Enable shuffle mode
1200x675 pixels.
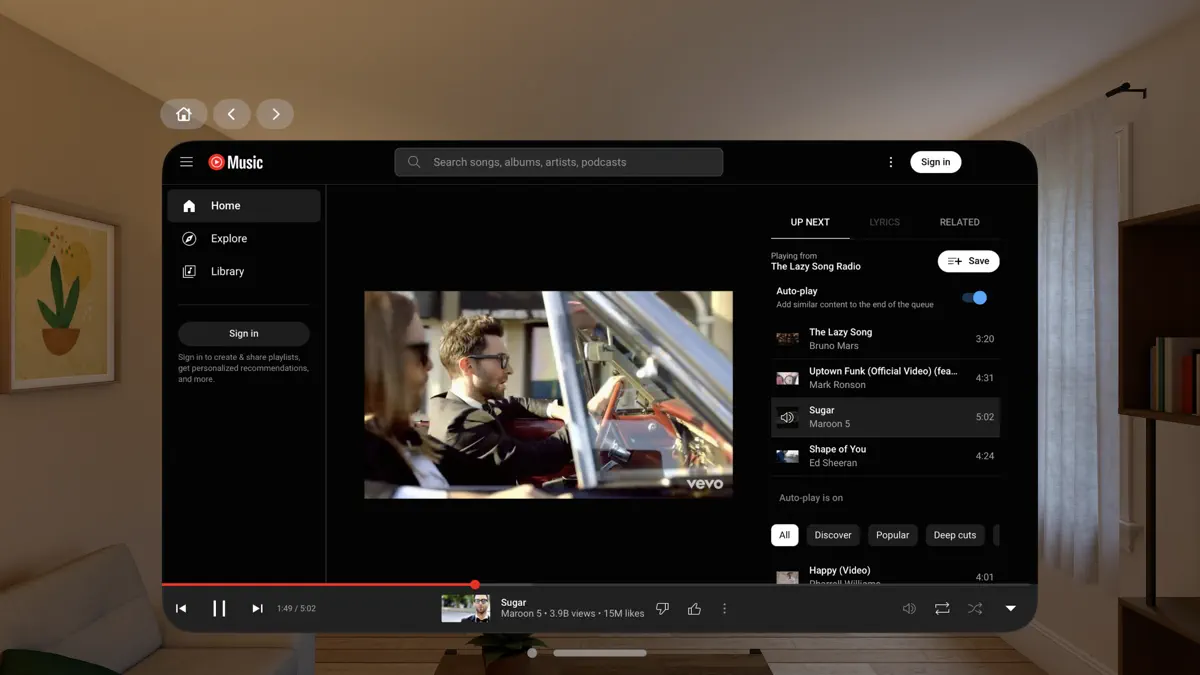coord(974,608)
